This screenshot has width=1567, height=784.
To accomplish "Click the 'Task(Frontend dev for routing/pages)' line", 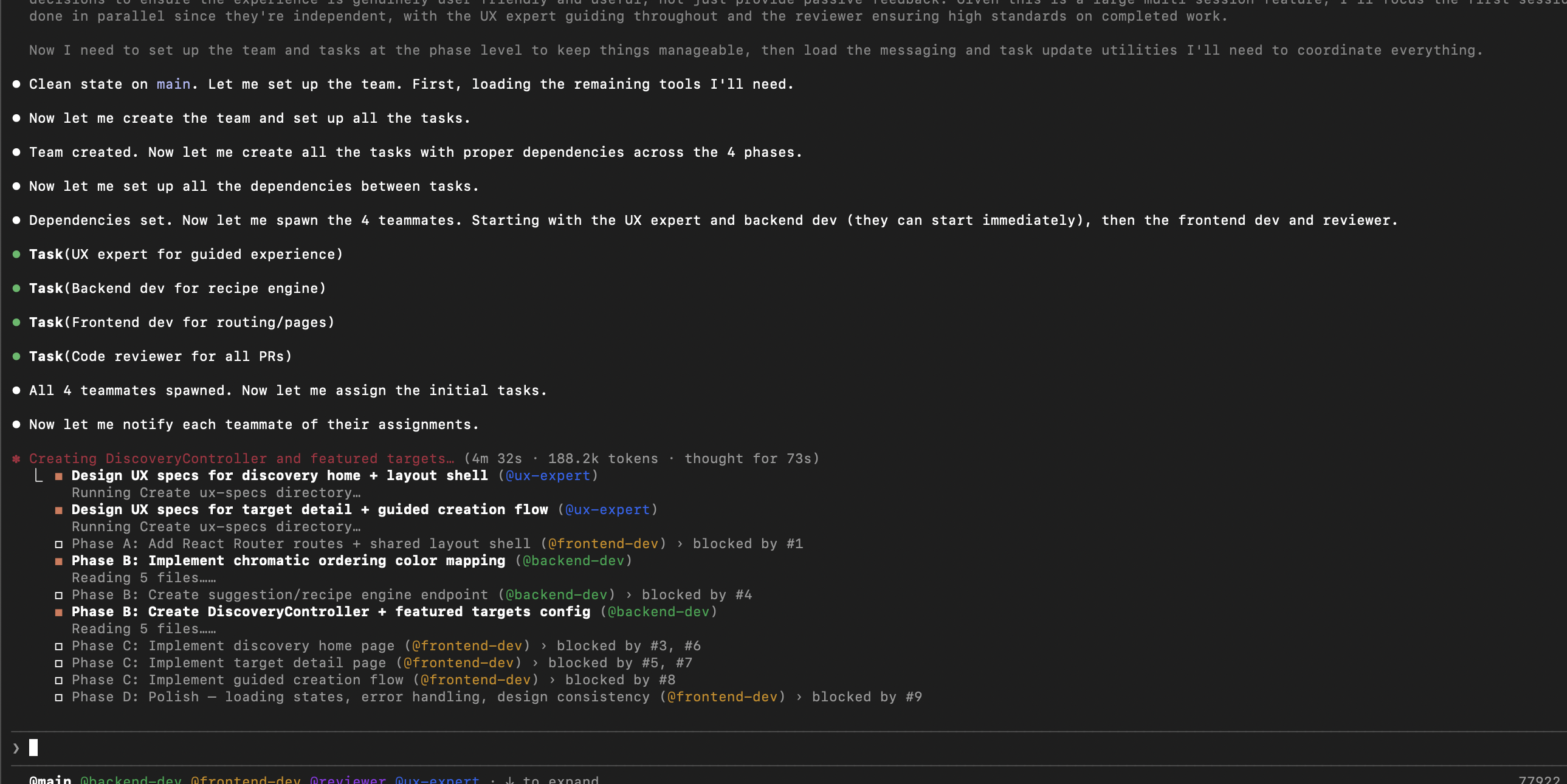I will pos(182,322).
